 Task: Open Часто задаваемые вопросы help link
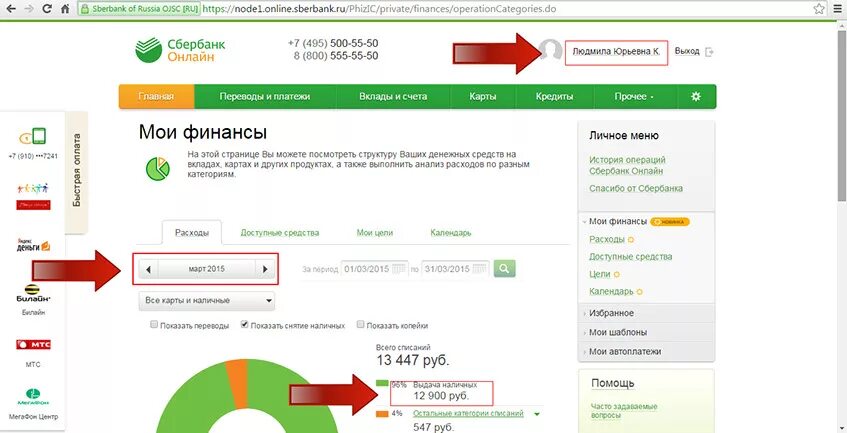624,411
